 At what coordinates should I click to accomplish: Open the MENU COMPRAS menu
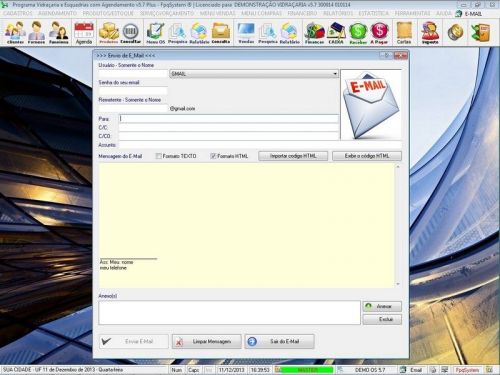[x=262, y=13]
